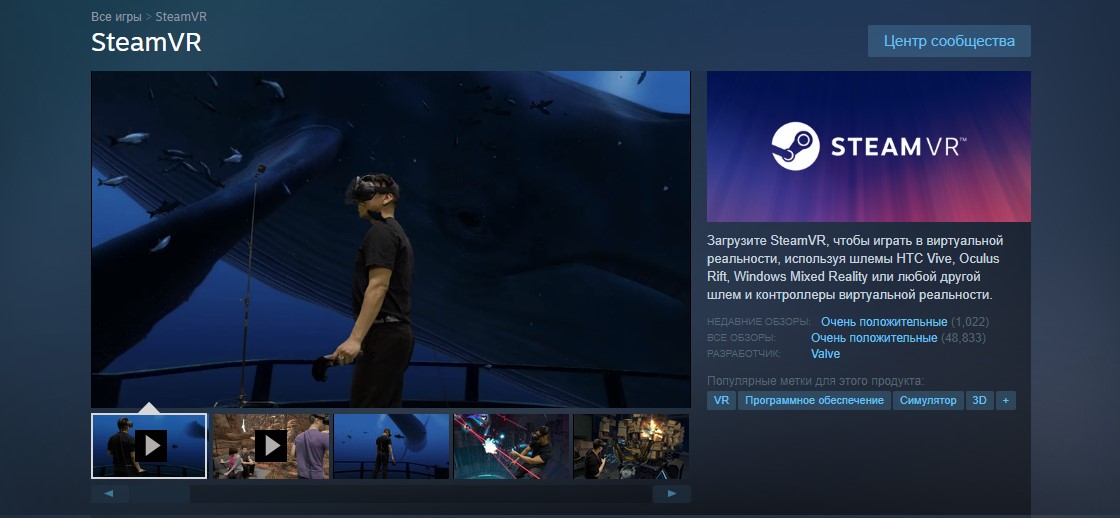Select the fifth screenshot thumbnail

(631, 446)
